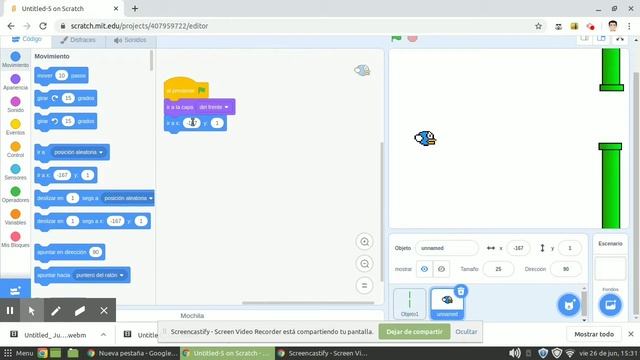Click the workspace horizontal scrollbar
Screen dimensions: 640x360
pyautogui.click(x=308, y=303)
